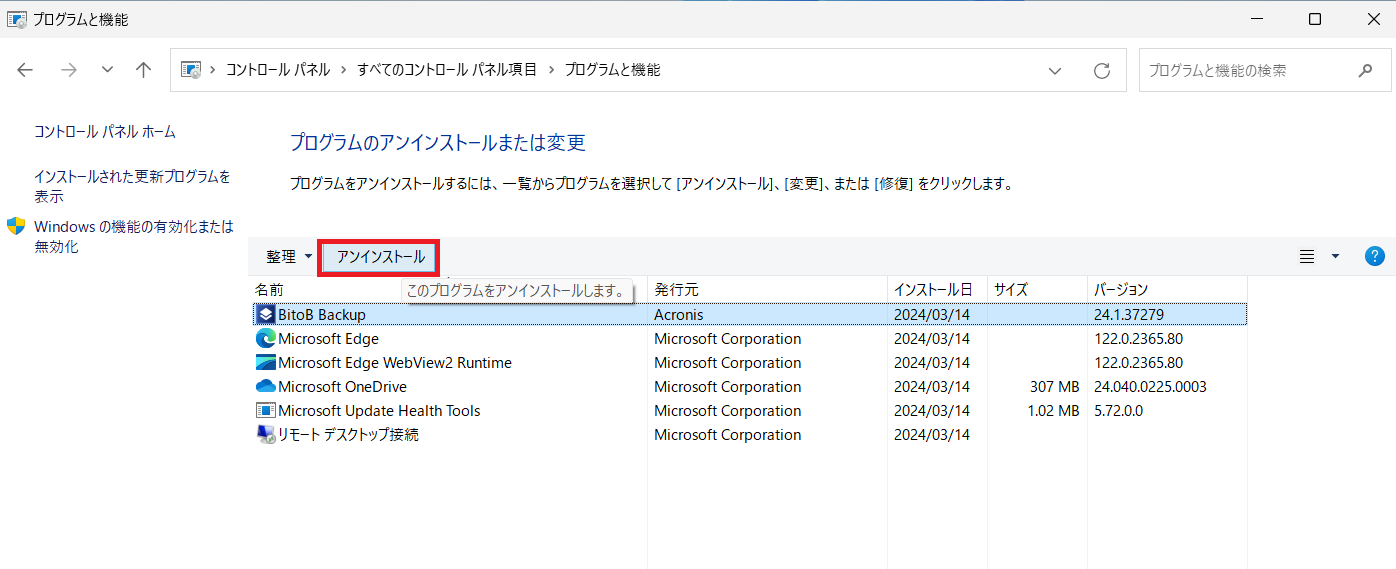Click the window icon in title bar
The height and width of the screenshot is (569, 1396).
pyautogui.click(x=17, y=19)
